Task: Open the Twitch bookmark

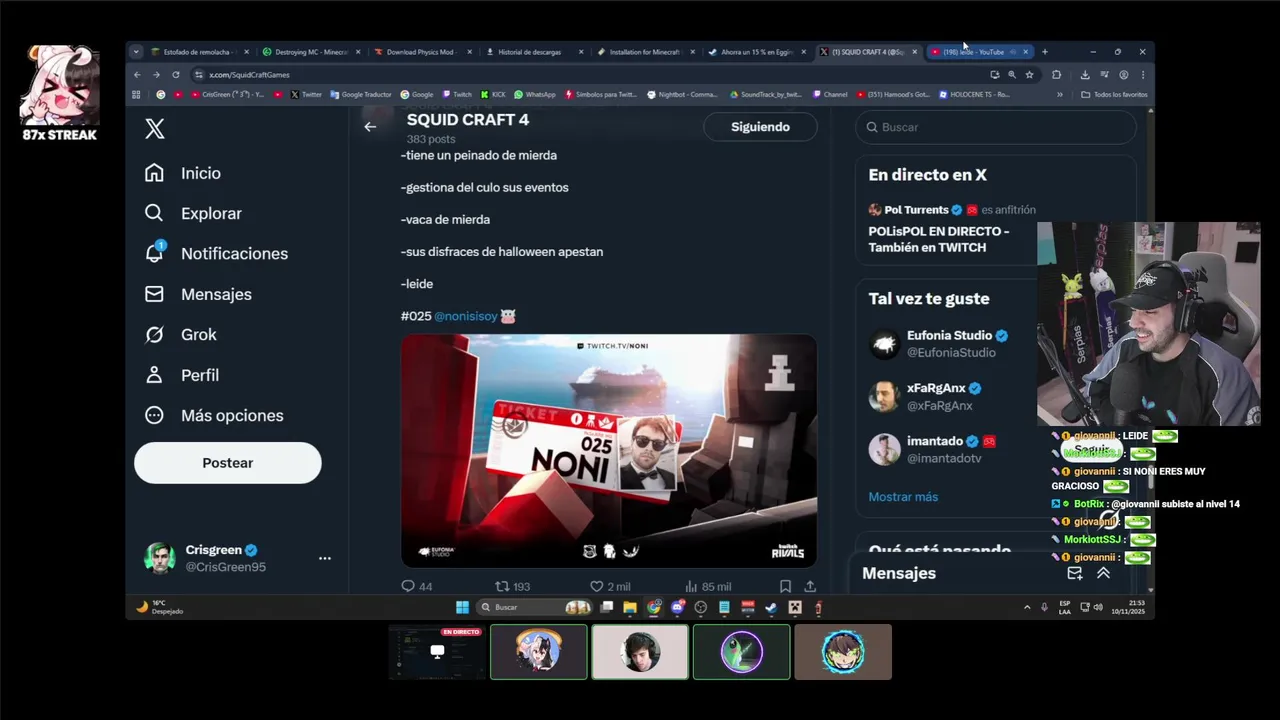Action: click(457, 94)
